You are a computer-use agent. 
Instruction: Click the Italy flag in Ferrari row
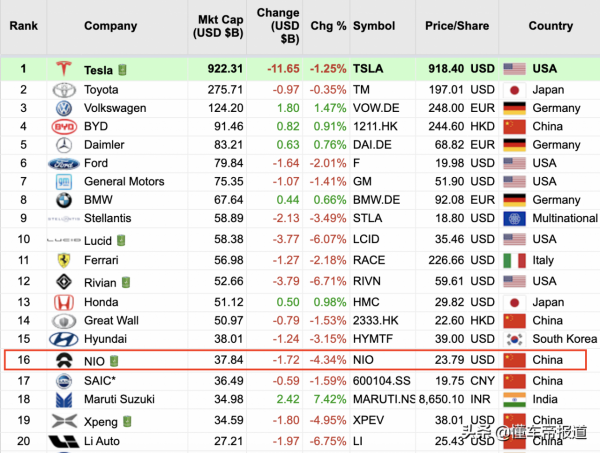tap(515, 259)
